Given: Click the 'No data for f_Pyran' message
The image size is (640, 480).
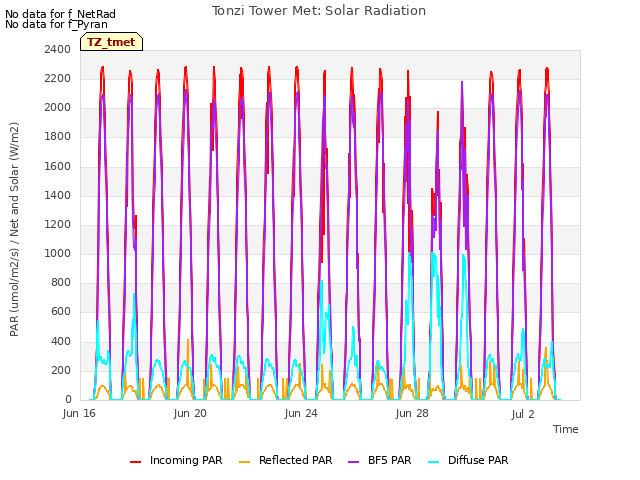Looking at the screenshot, I should [56, 24].
